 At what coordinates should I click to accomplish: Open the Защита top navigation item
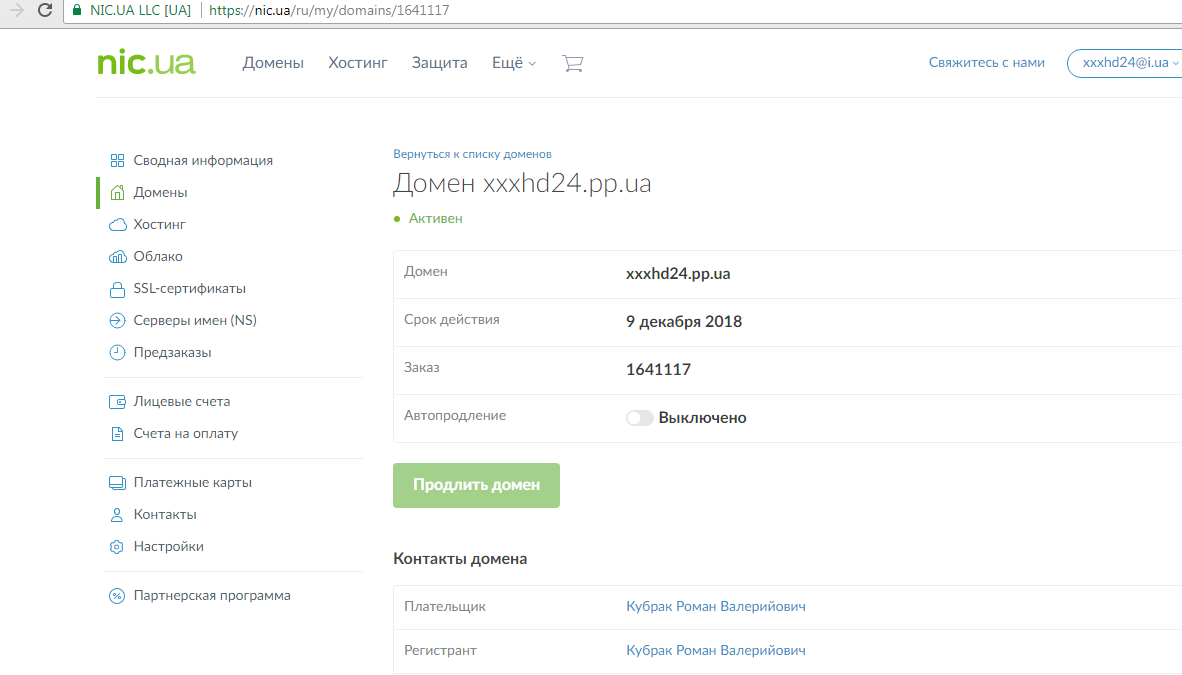(x=439, y=63)
